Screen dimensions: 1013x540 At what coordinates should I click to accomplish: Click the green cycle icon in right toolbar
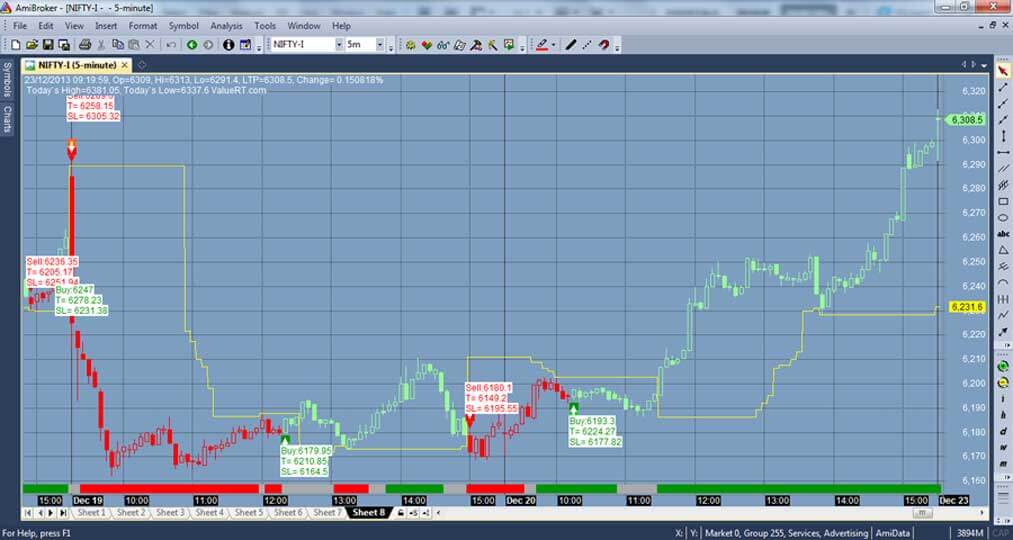pos(1003,366)
